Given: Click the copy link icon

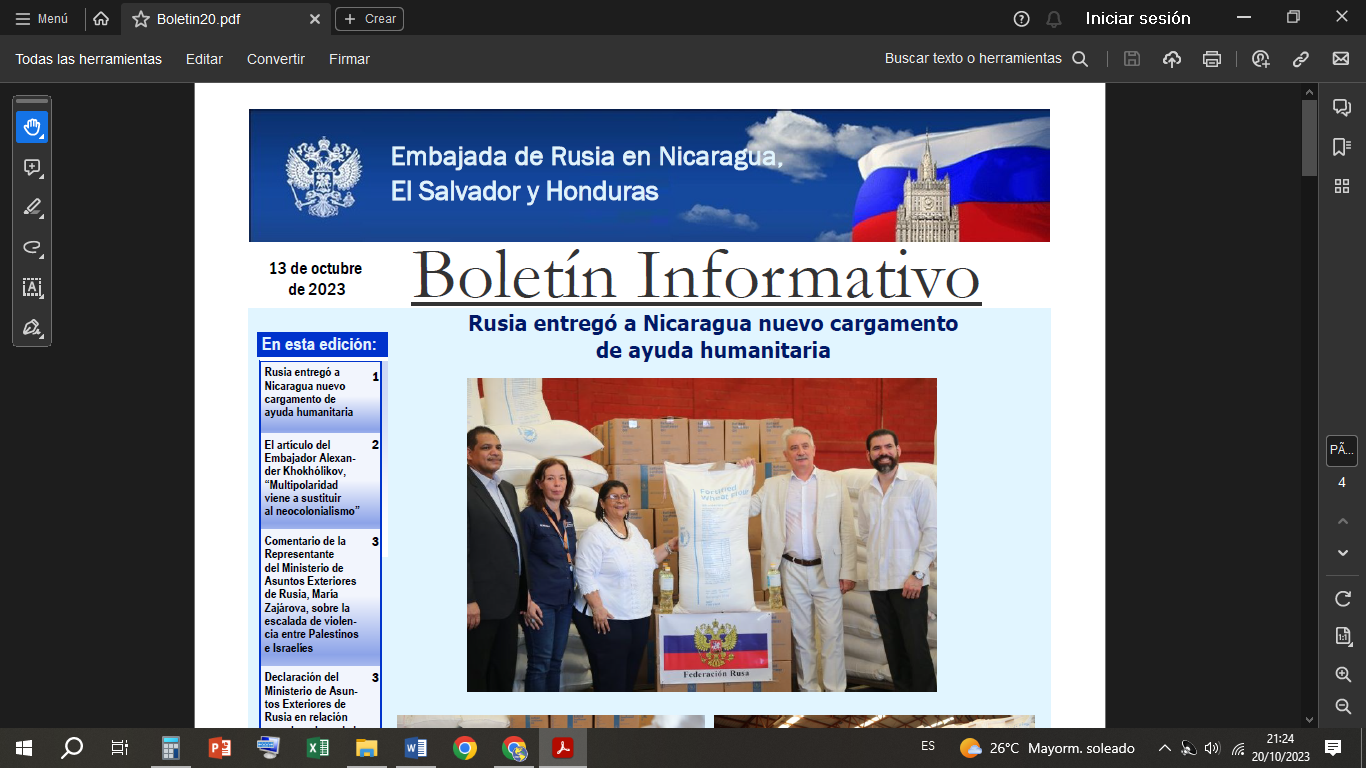Looking at the screenshot, I should pyautogui.click(x=1301, y=59).
